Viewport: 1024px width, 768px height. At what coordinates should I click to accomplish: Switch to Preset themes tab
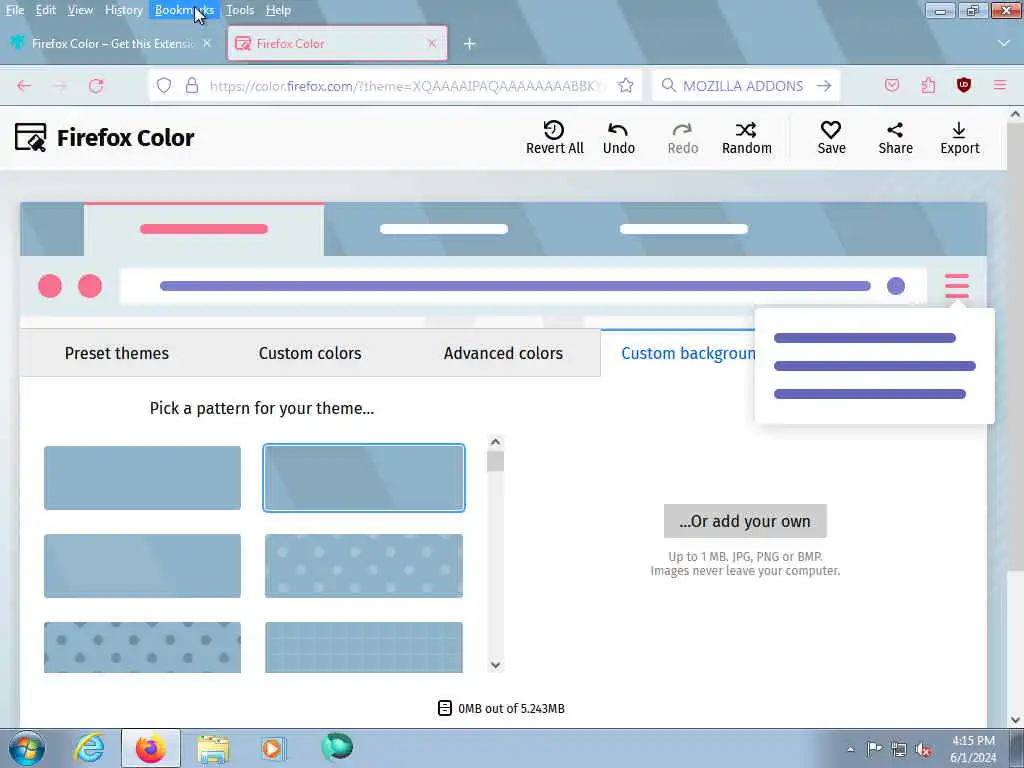[117, 353]
